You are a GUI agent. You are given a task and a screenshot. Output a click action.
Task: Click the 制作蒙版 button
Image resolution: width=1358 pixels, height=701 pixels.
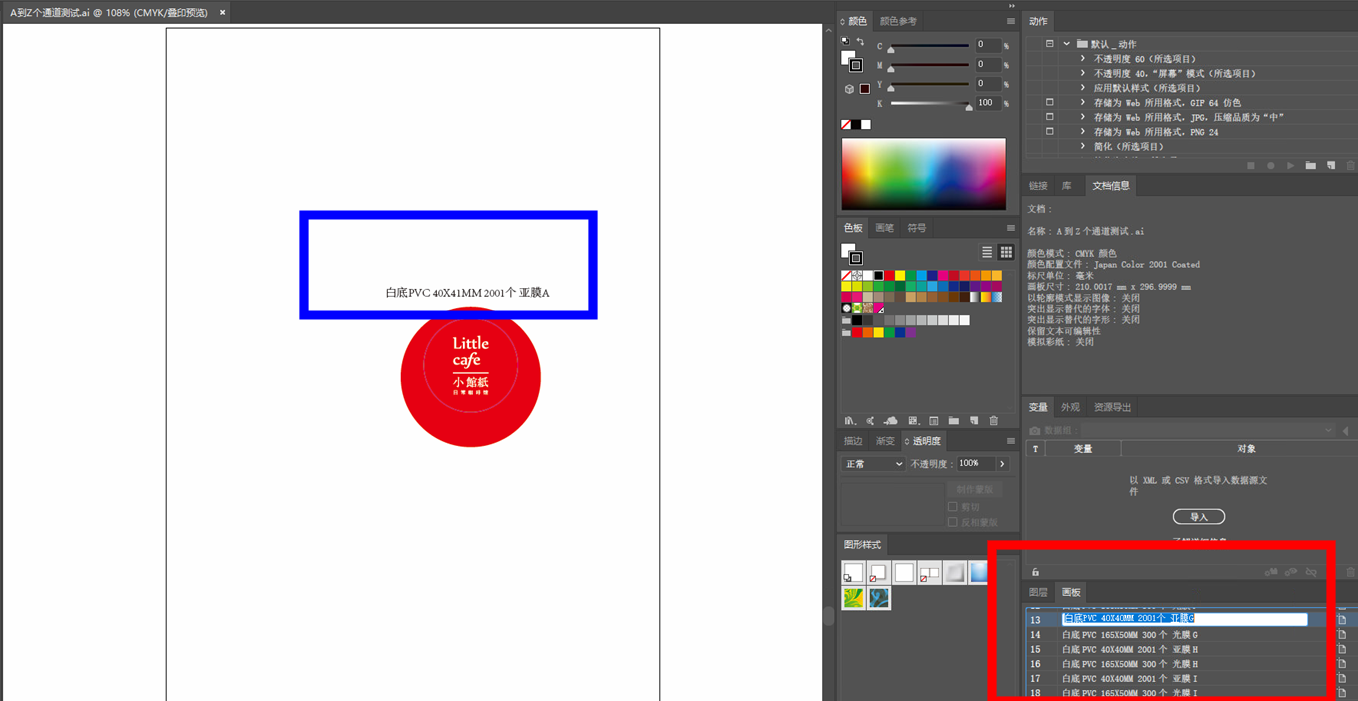tap(975, 490)
